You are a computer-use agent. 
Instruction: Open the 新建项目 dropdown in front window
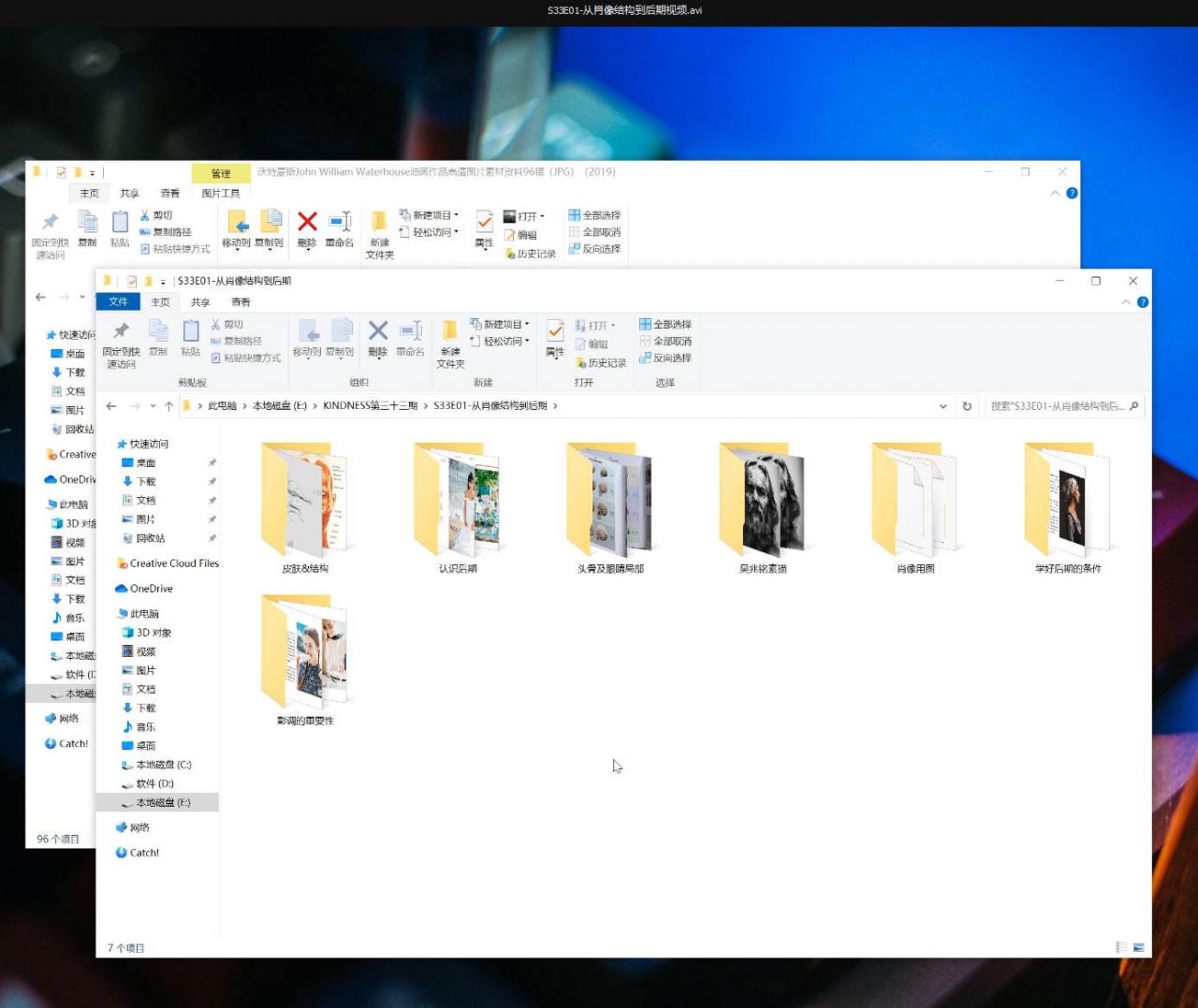coord(501,325)
